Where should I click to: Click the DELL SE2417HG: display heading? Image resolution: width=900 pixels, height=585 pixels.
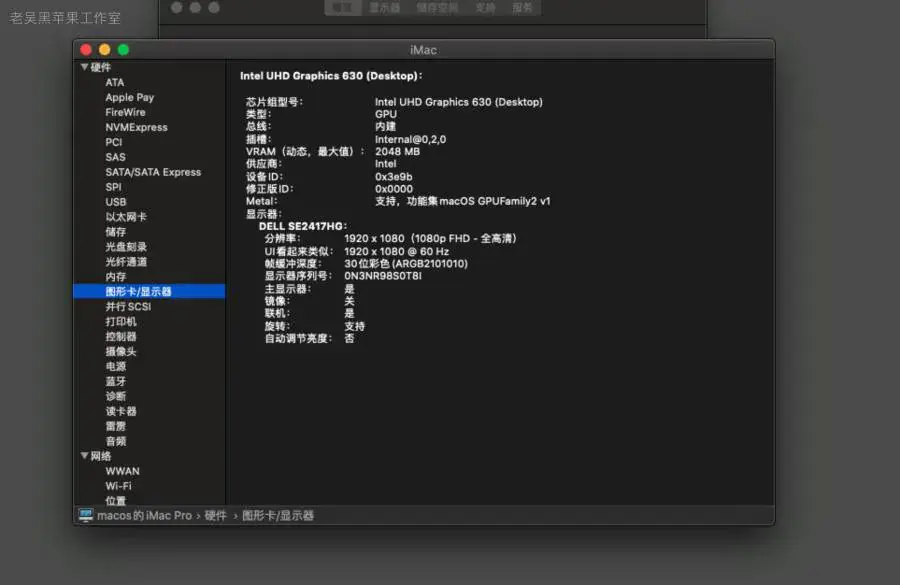302,226
